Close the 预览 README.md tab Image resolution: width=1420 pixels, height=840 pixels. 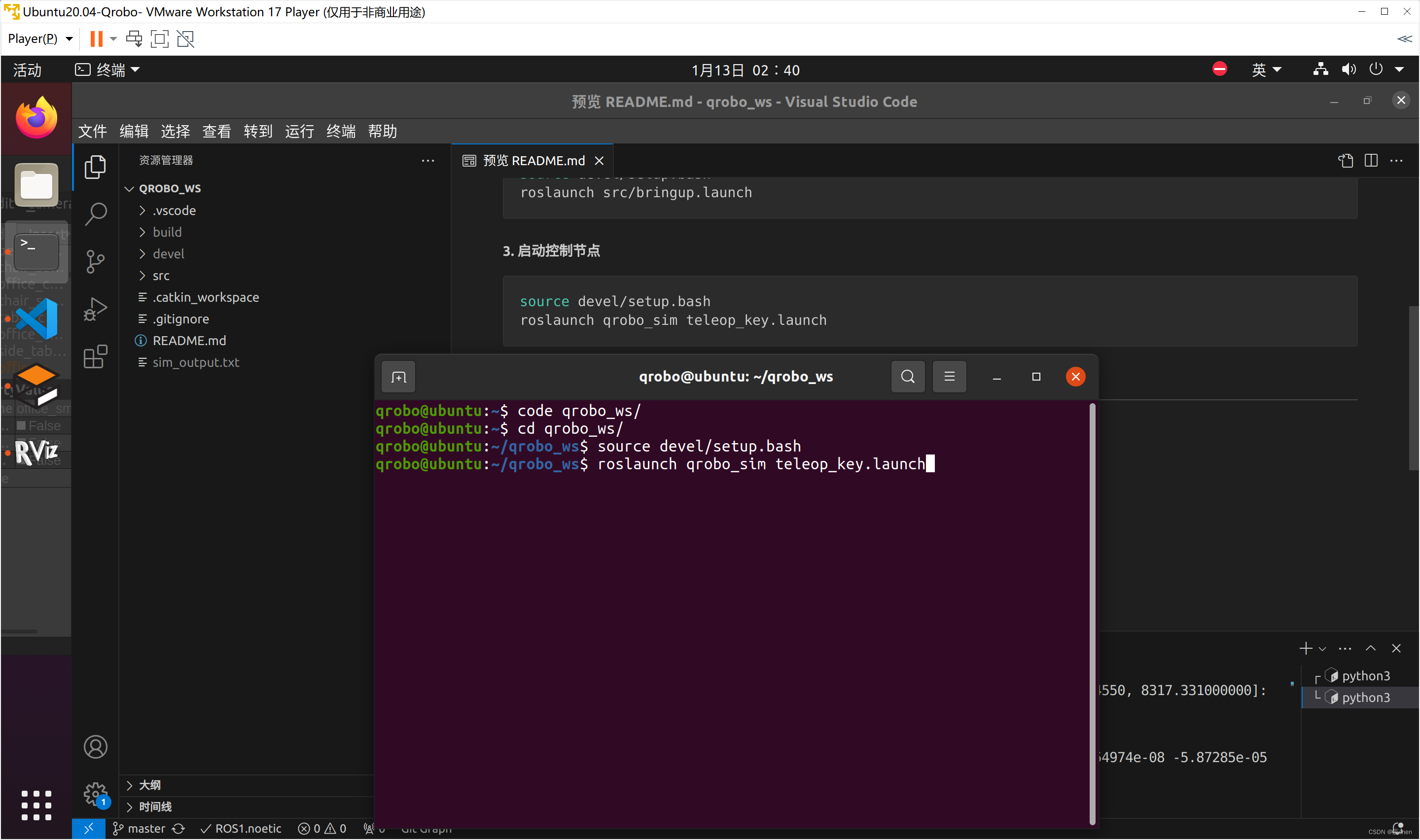(600, 161)
